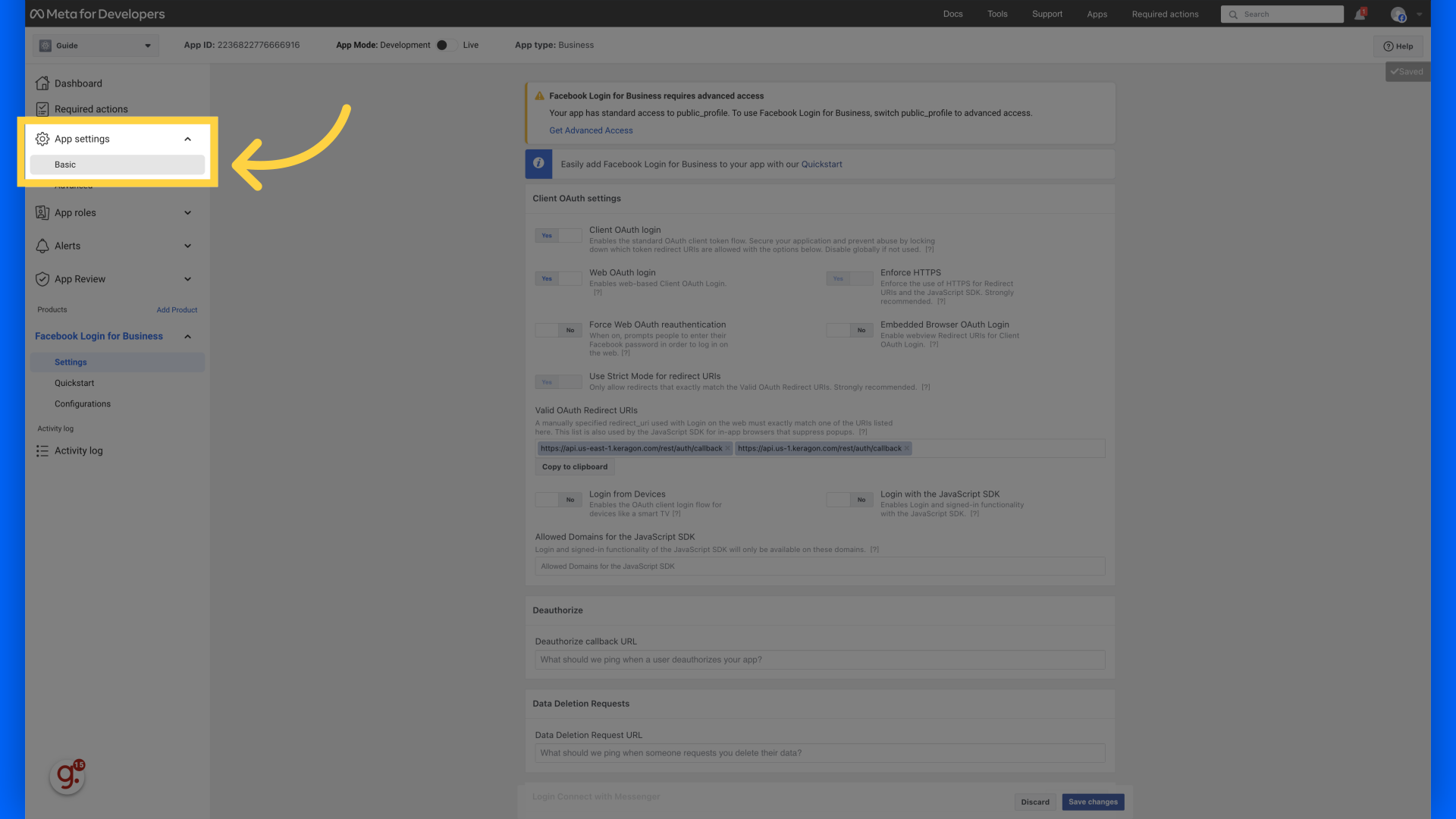
Task: Toggle the App Mode Development/Live switch
Action: point(445,45)
